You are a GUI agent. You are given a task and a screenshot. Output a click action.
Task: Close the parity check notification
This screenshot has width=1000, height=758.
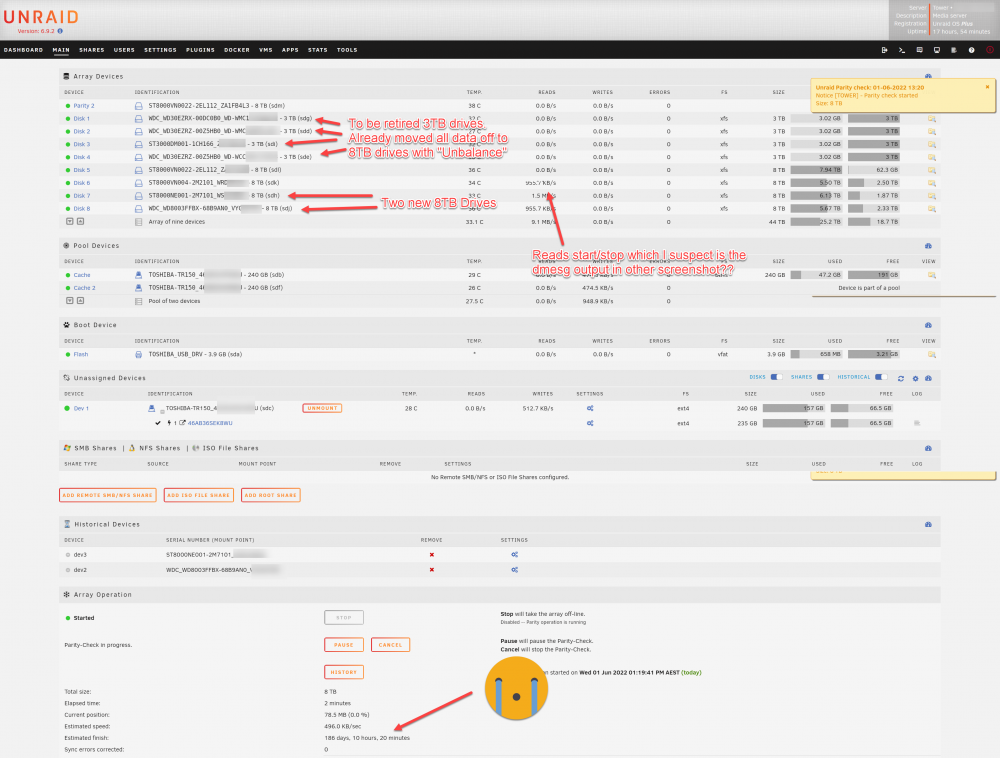point(987,87)
